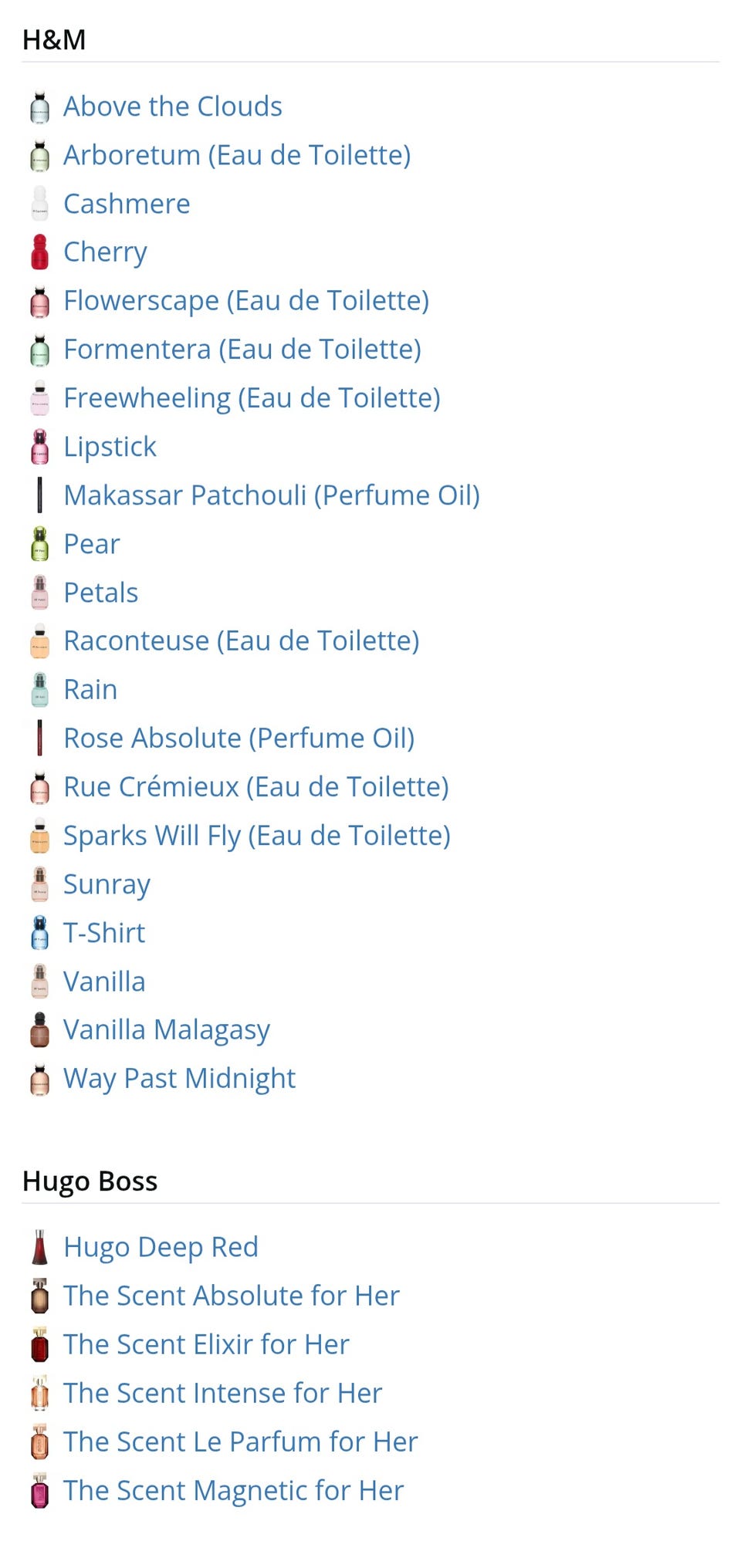Image resolution: width=741 pixels, height=1568 pixels.
Task: Click the Makassar Patchouli perfume oil icon
Action: tap(39, 495)
